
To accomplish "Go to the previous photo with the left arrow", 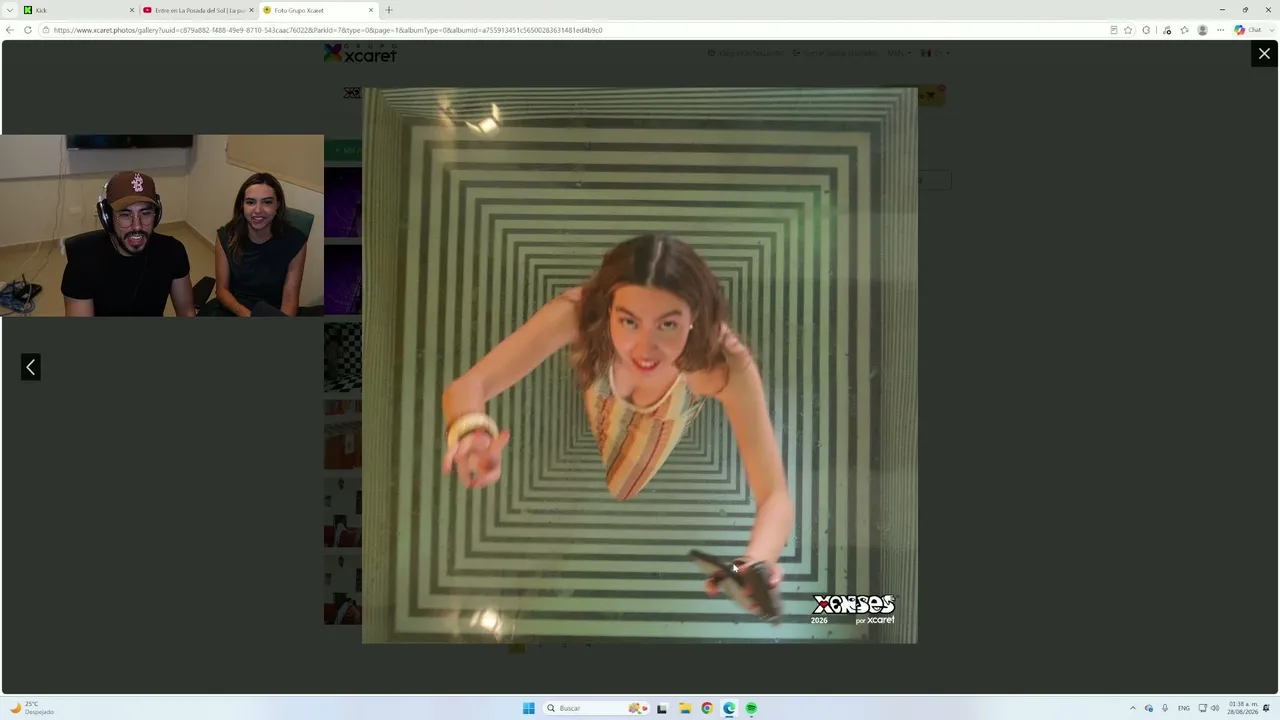I will click(x=31, y=367).
